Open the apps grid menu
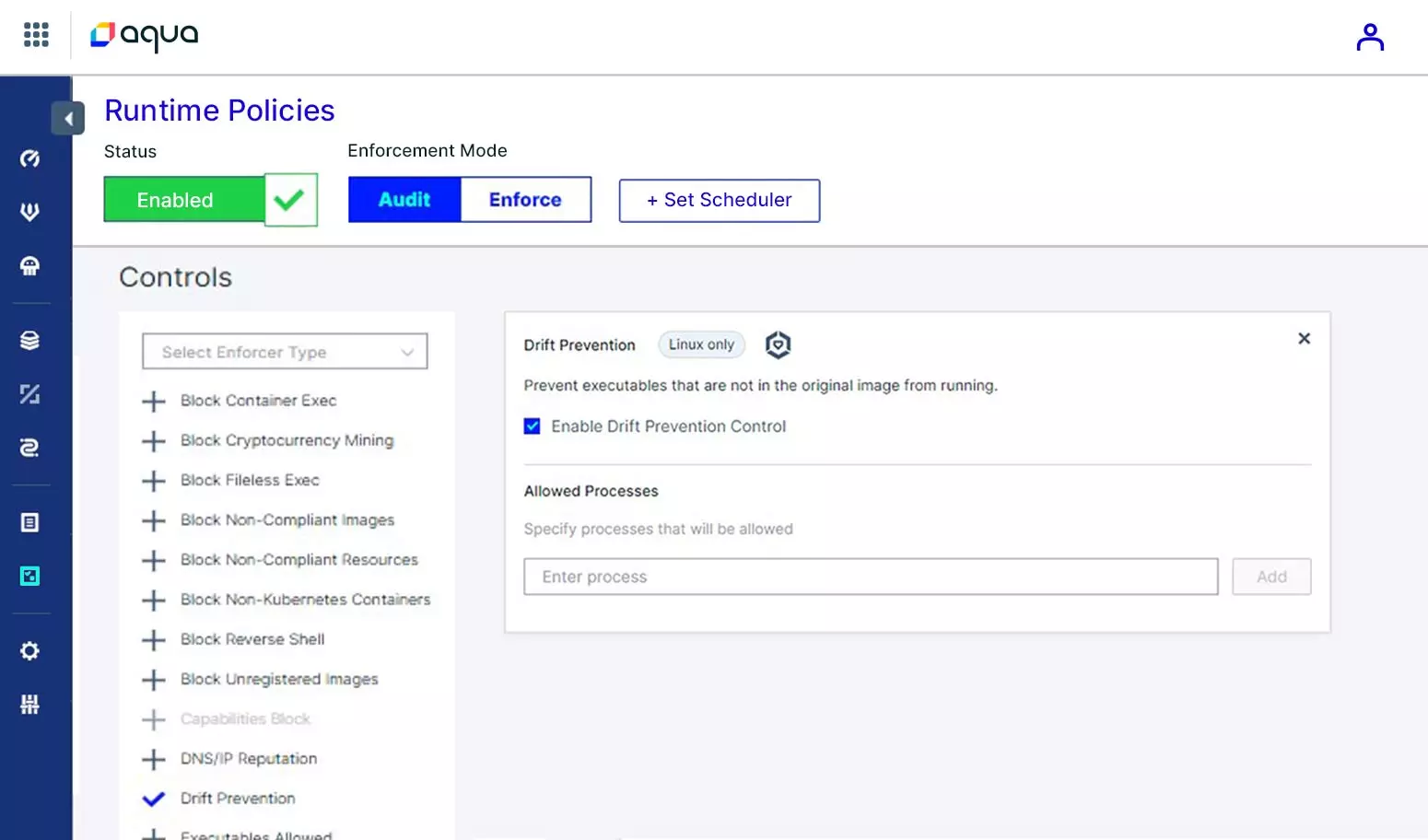Screen dimensions: 1428x840 (36, 35)
